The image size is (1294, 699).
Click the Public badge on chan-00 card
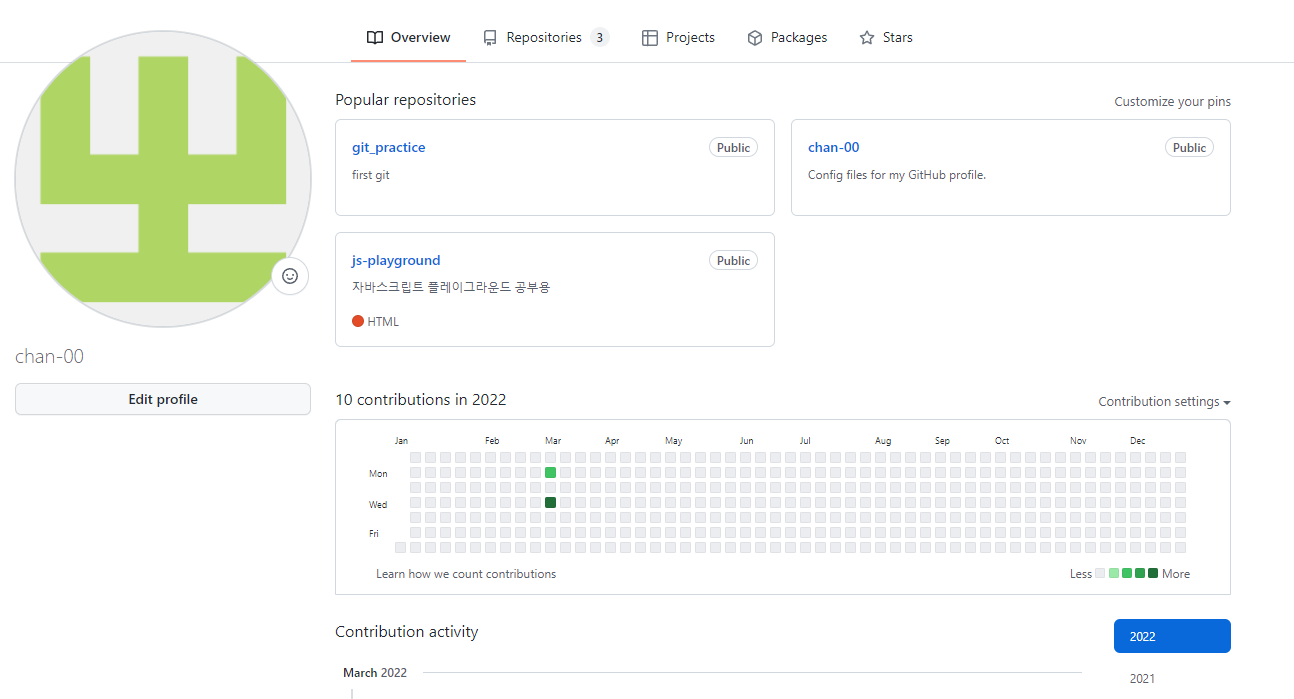1189,147
